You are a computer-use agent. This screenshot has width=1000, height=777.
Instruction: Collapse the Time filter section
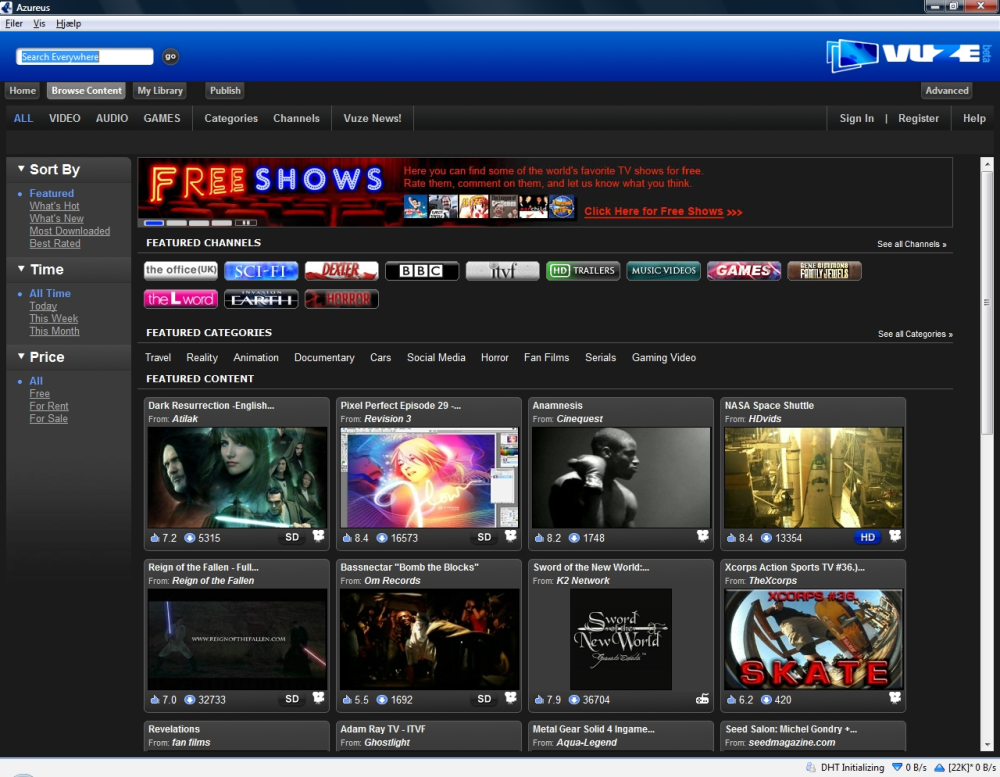coord(21,269)
